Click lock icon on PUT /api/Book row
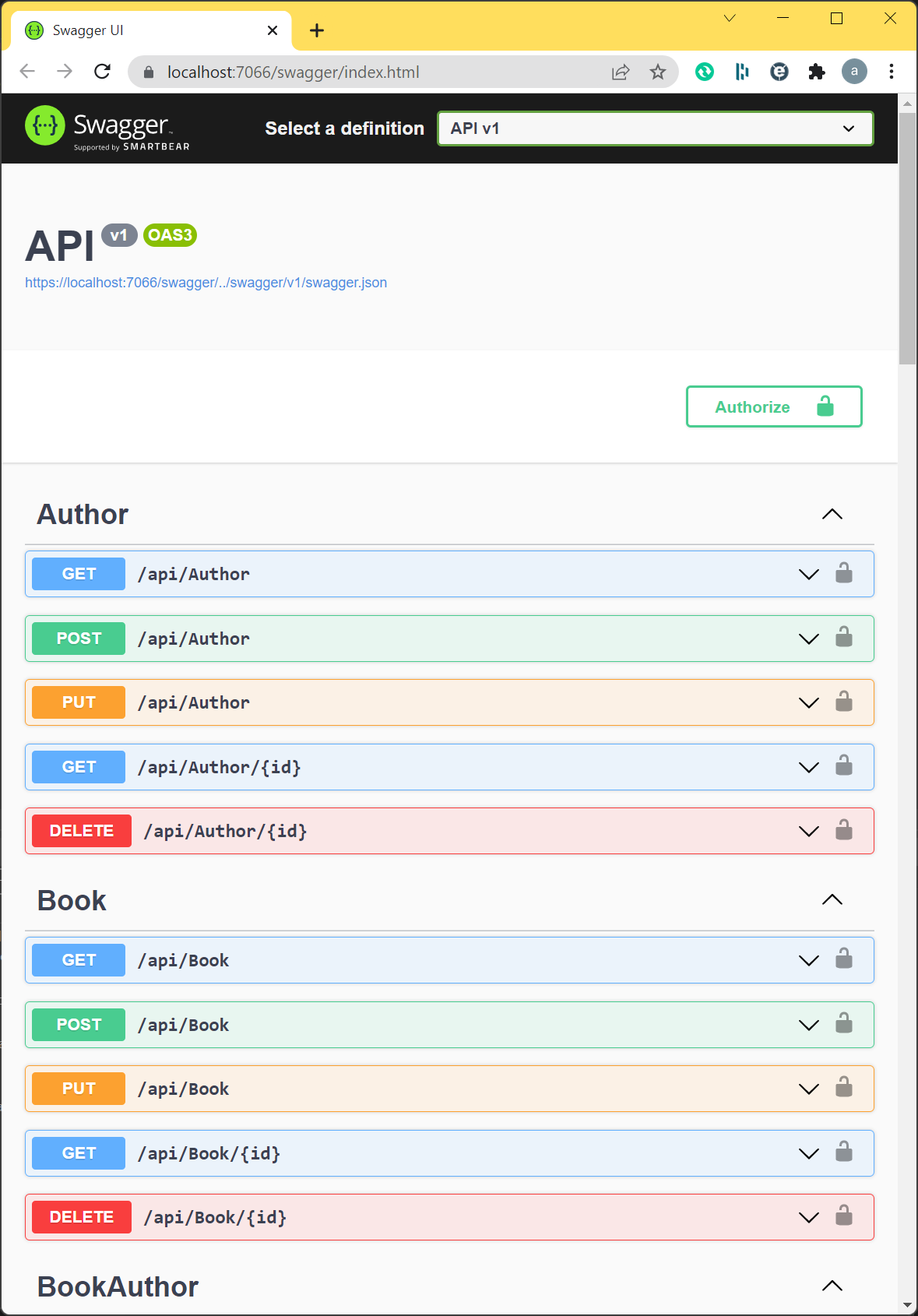Viewport: 918px width, 1316px height. pyautogui.click(x=844, y=1088)
